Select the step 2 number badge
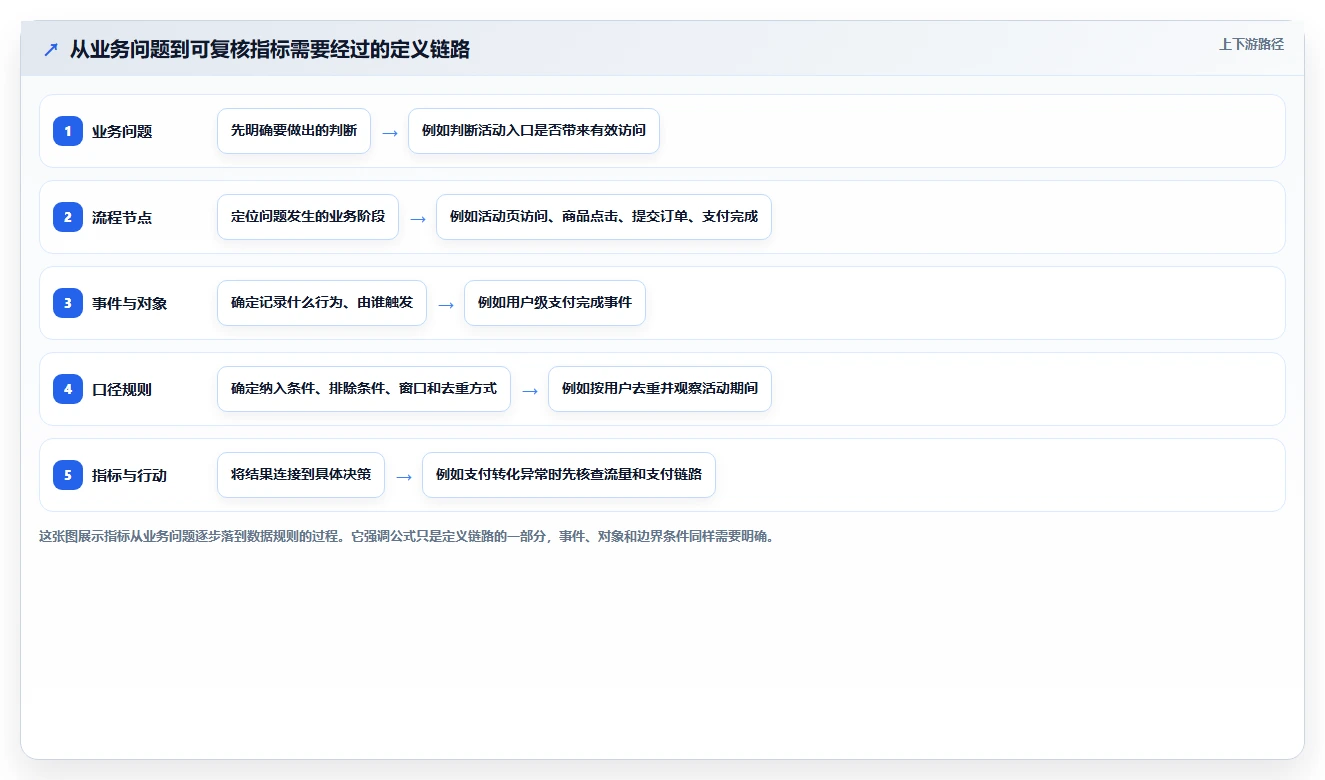 pos(68,217)
